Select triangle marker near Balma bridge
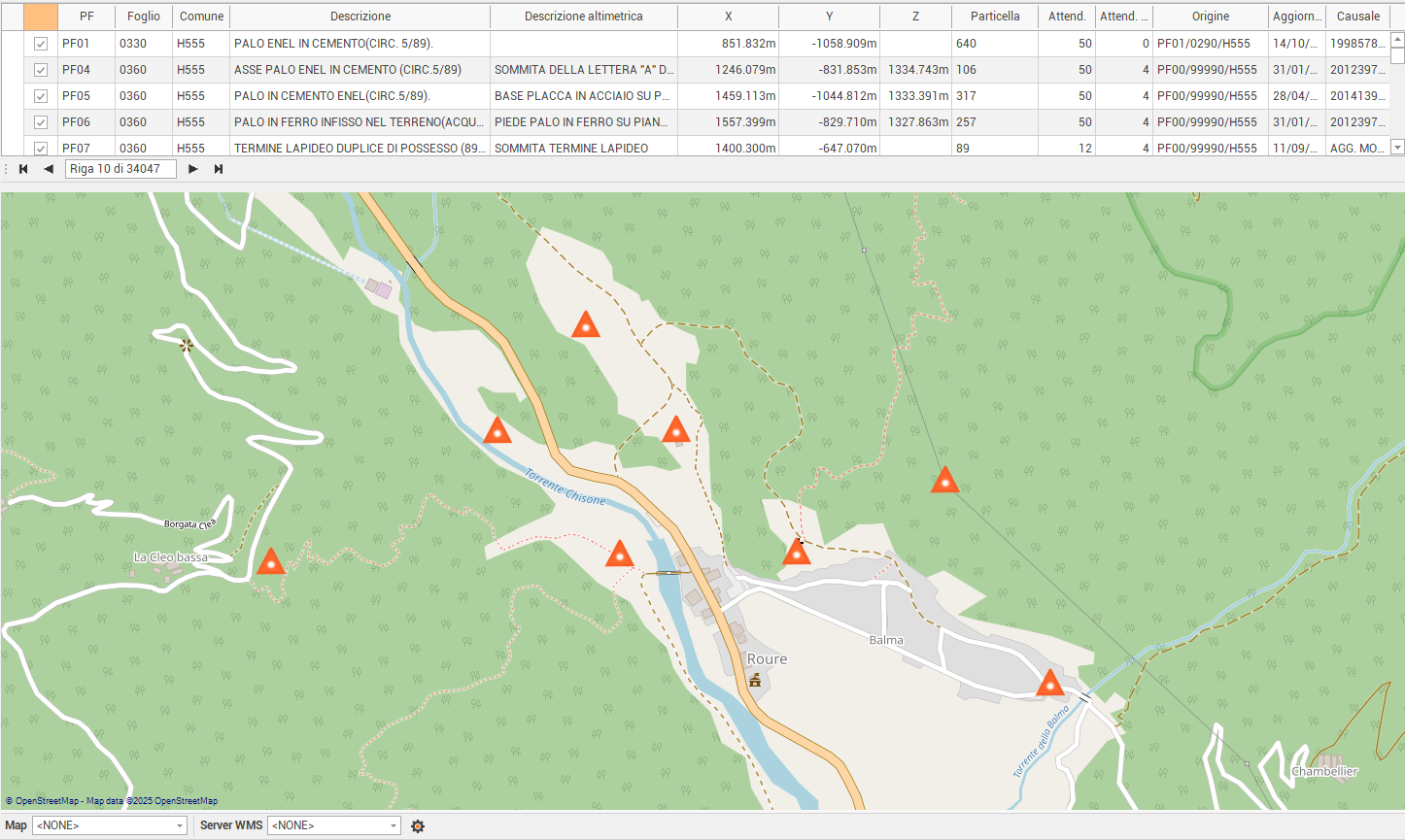 [1049, 684]
